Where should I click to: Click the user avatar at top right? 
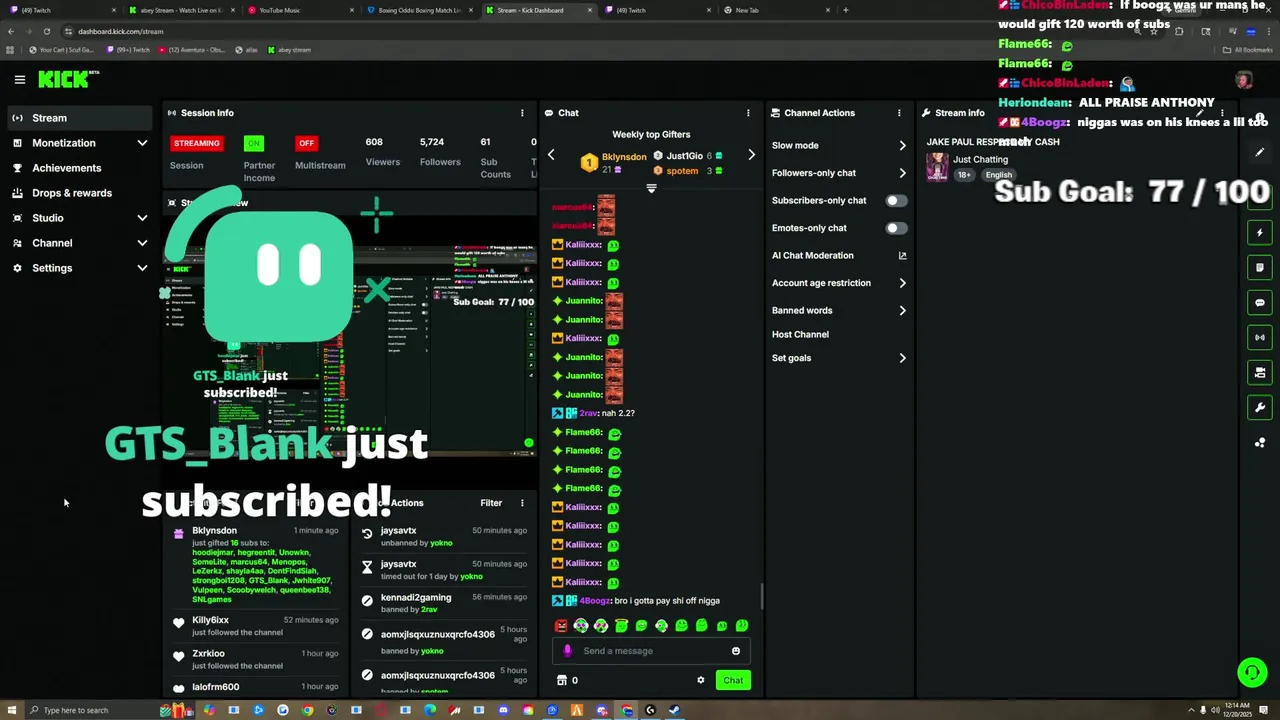(1244, 80)
